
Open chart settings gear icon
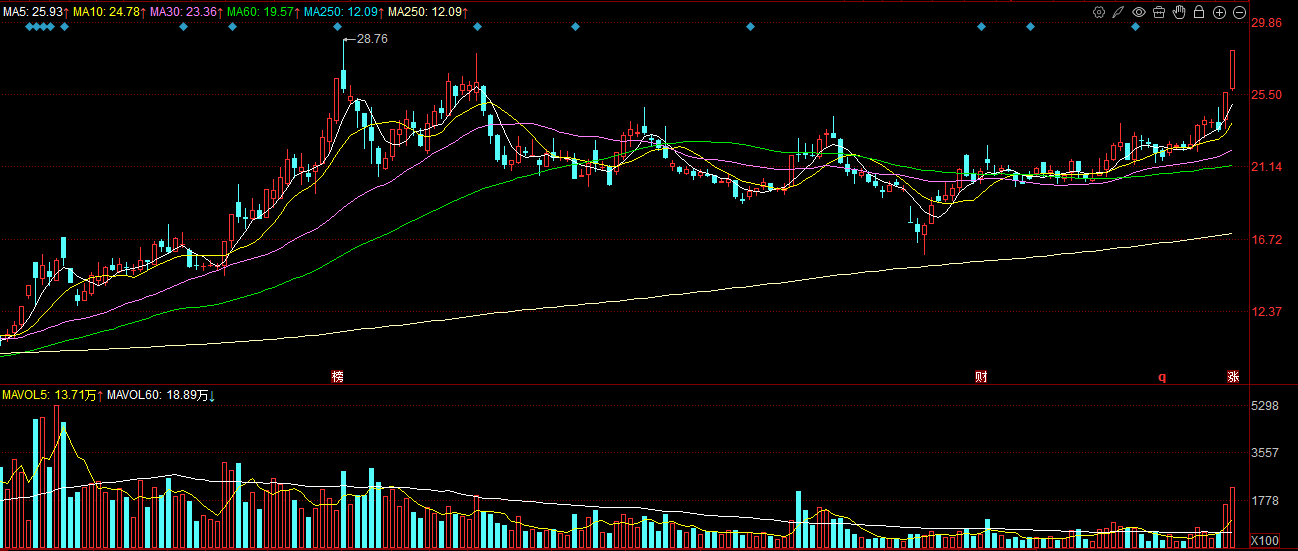(x=1099, y=12)
